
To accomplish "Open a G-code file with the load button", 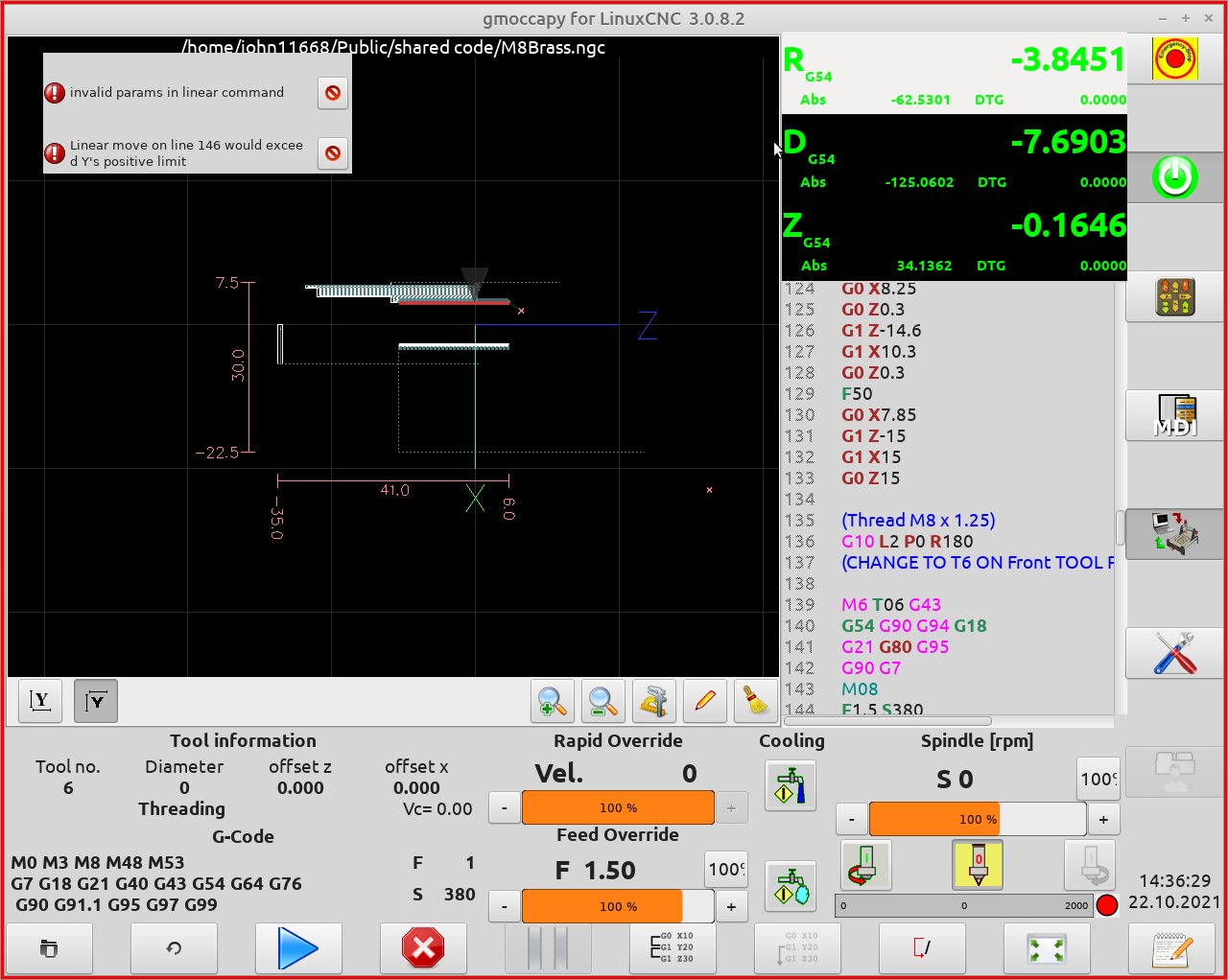I will pyautogui.click(x=49, y=948).
